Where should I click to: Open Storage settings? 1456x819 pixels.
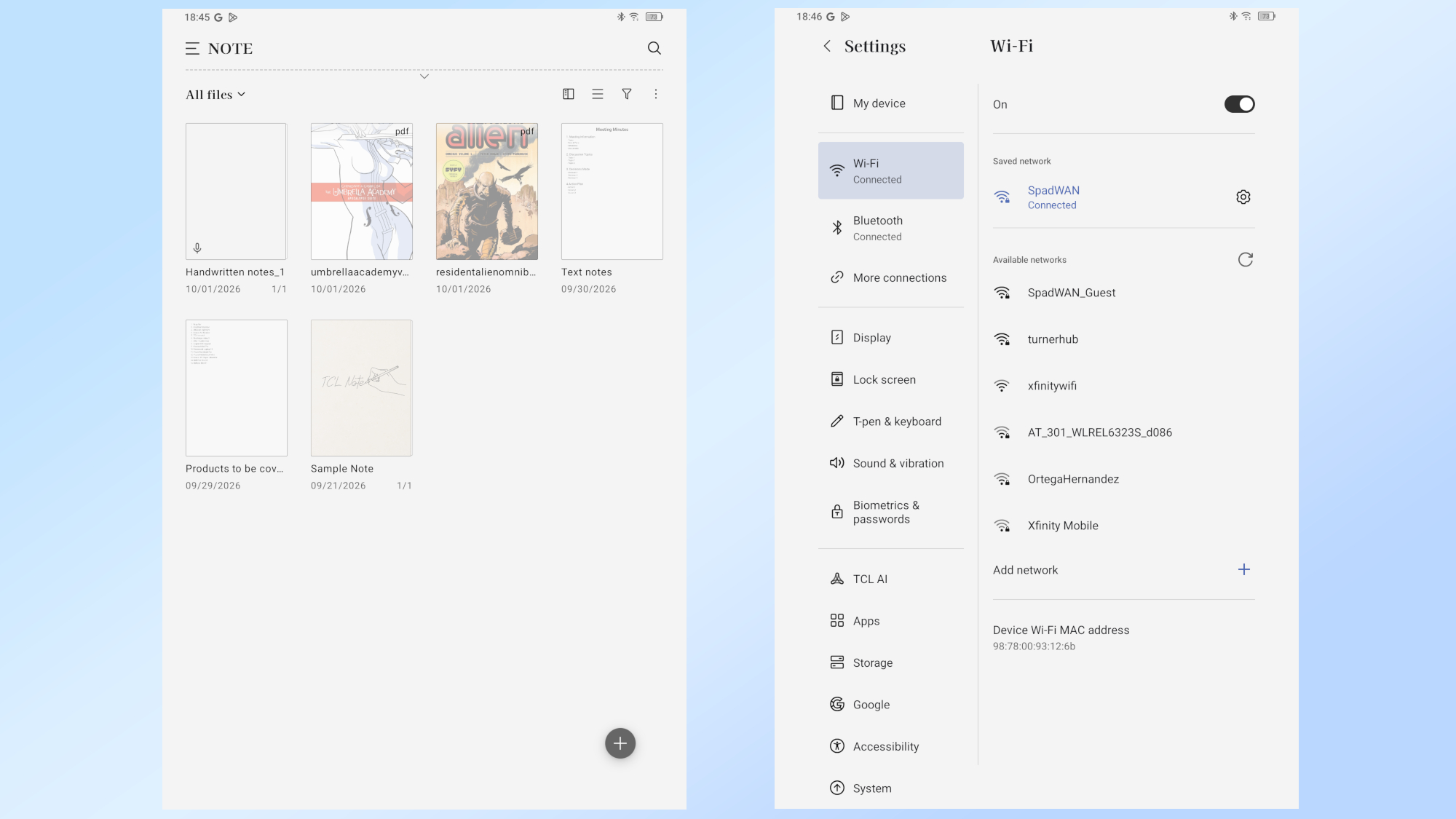point(890,662)
